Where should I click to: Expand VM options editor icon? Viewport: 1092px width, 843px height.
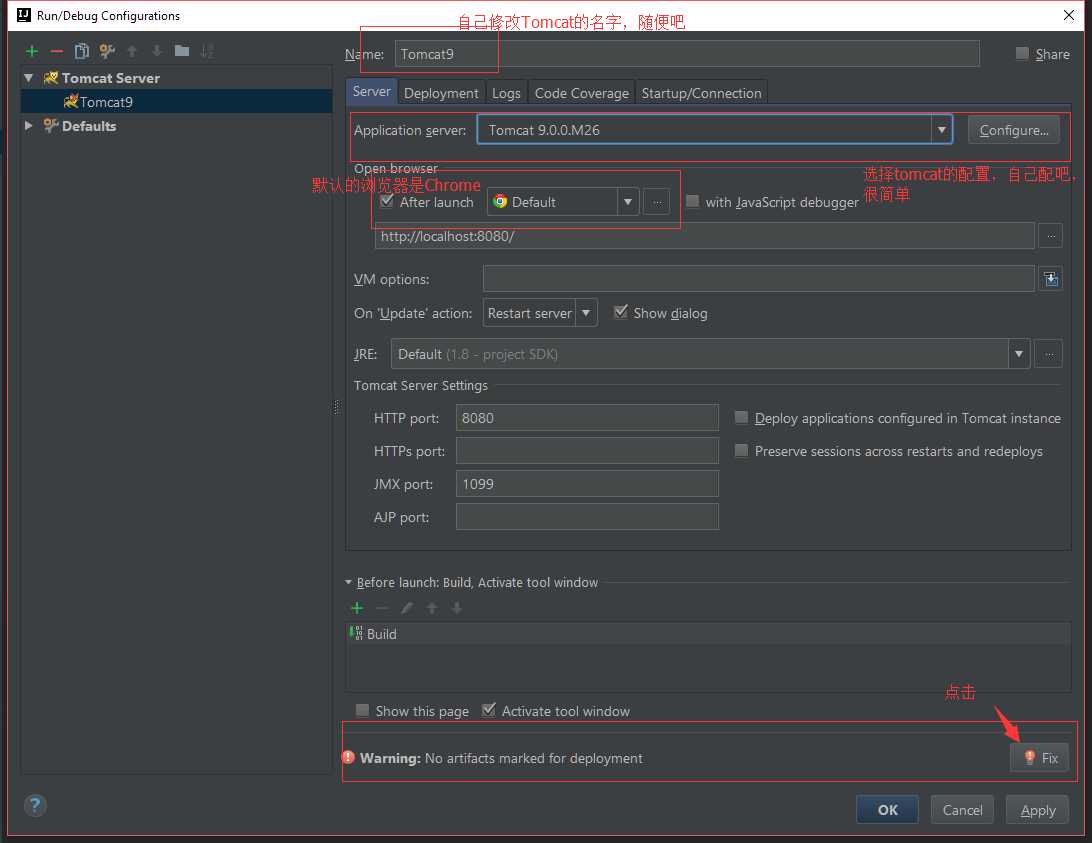point(1051,279)
